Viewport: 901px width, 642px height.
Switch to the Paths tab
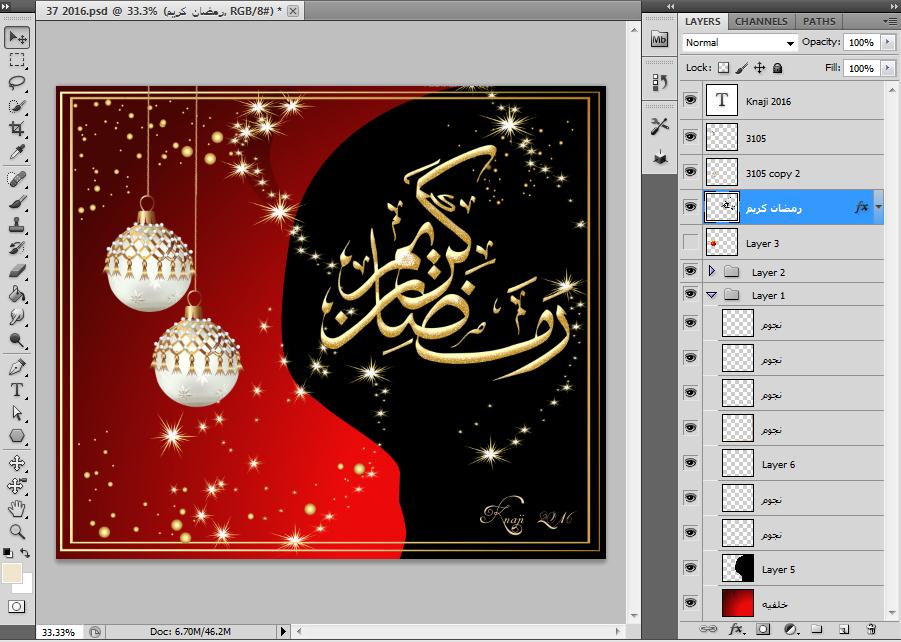click(819, 21)
